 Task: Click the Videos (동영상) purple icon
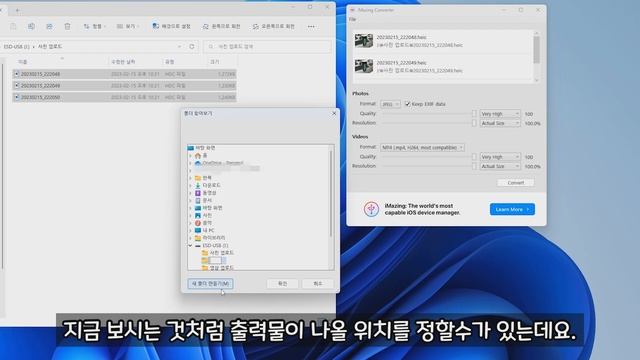pos(198,193)
